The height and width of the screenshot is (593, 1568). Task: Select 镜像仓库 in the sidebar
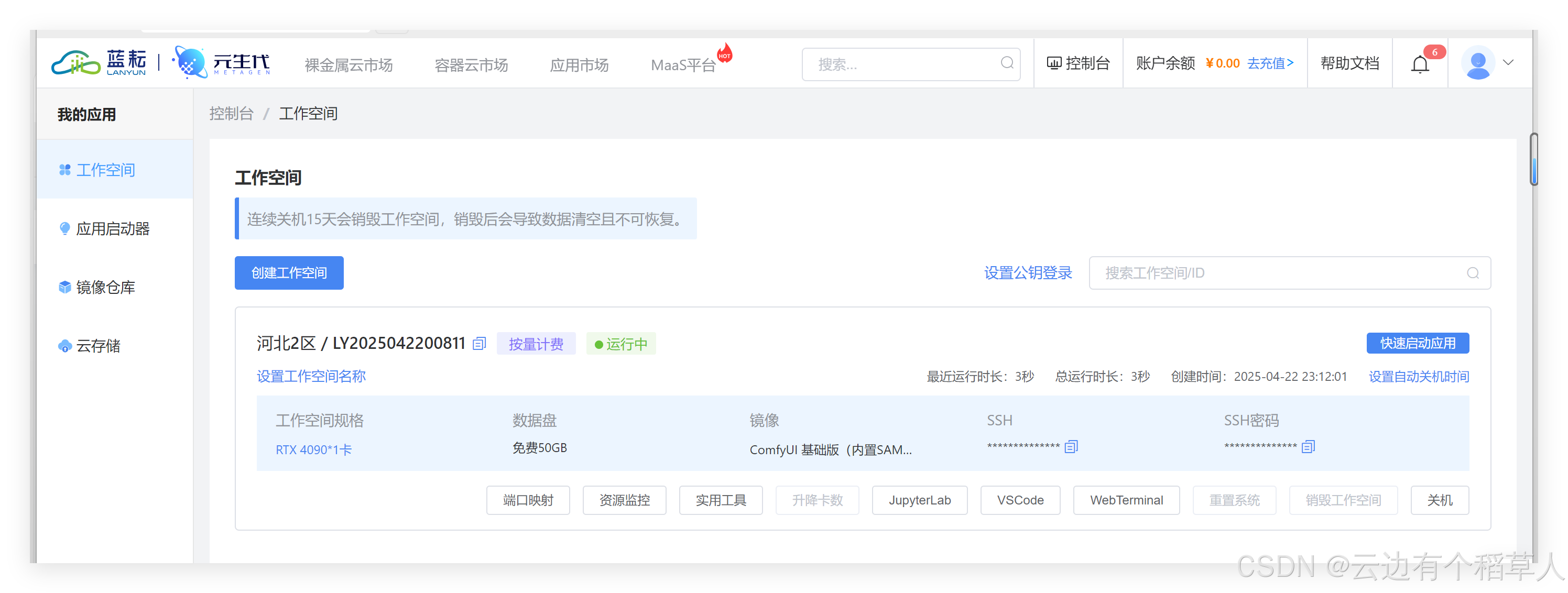coord(105,287)
